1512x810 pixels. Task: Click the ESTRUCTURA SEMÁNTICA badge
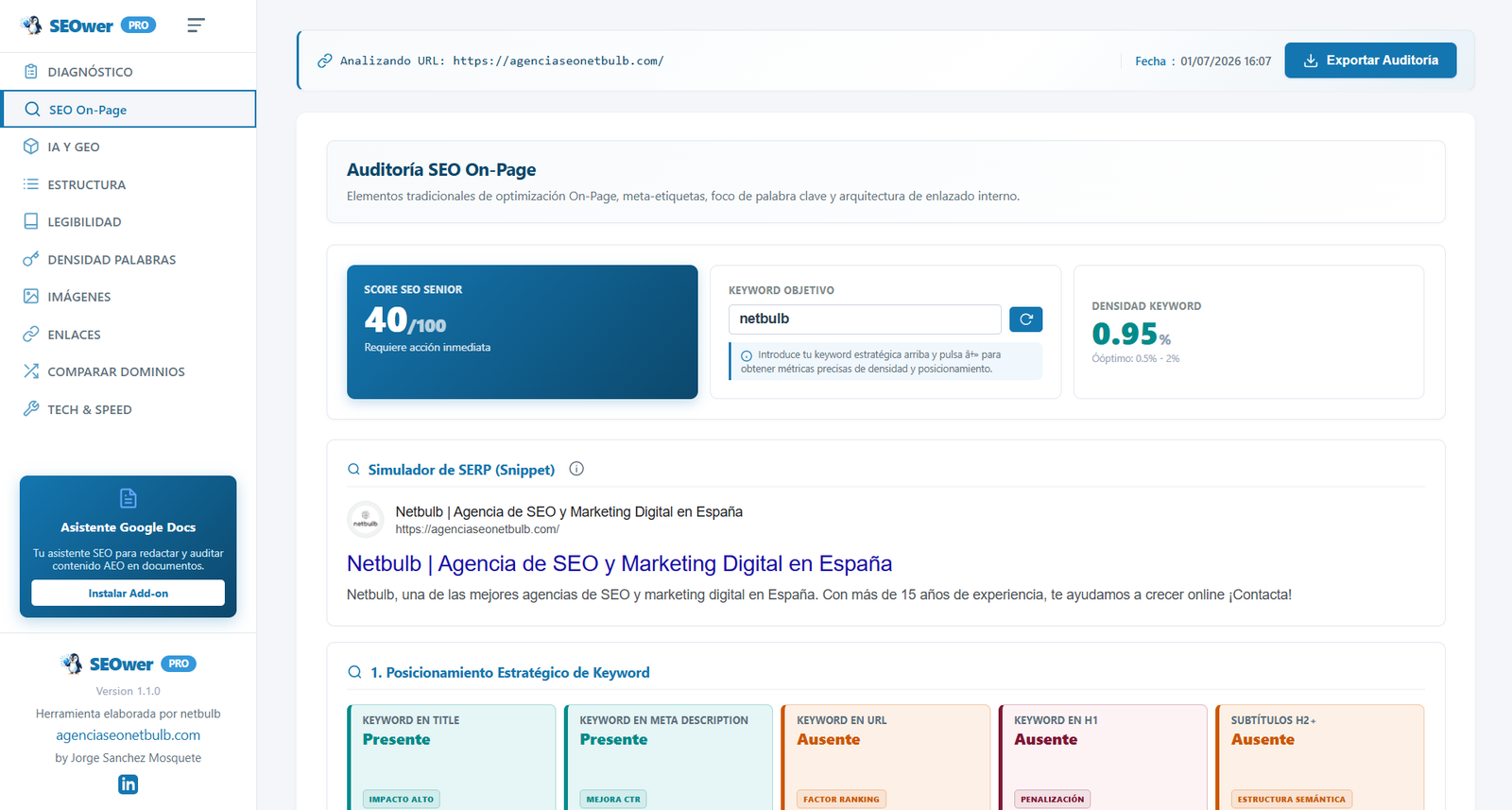1292,799
